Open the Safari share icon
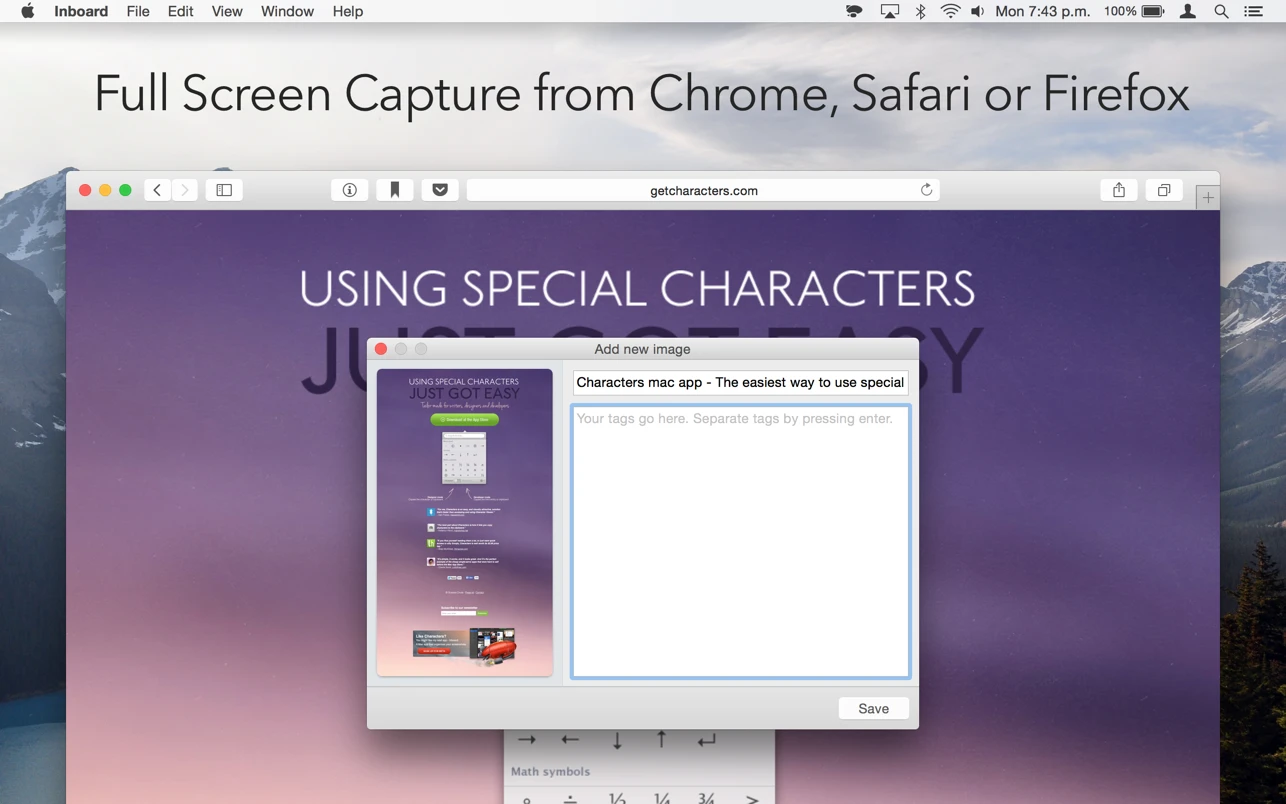 [x=1119, y=190]
